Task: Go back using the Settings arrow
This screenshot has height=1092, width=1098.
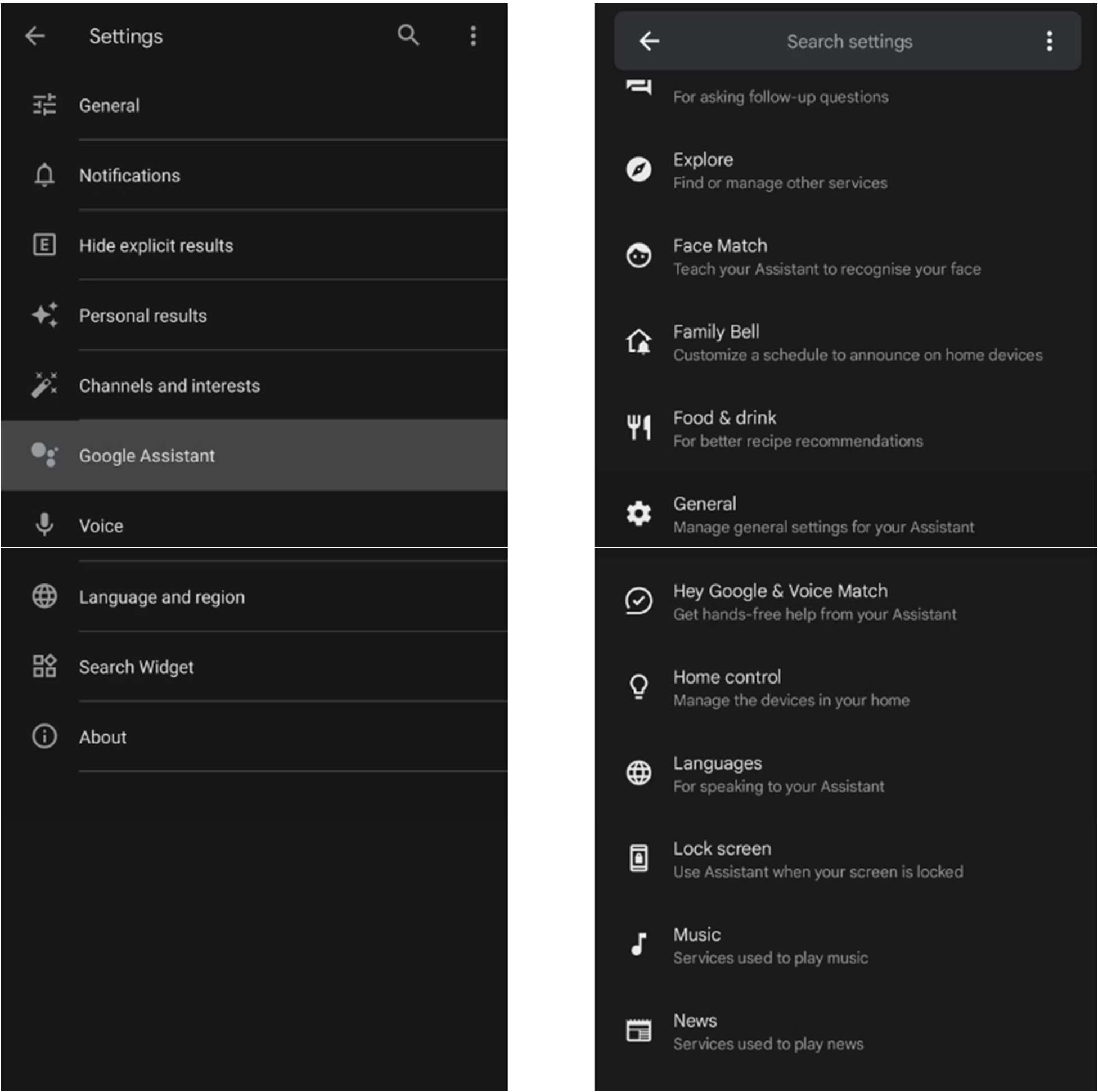Action: pos(35,36)
